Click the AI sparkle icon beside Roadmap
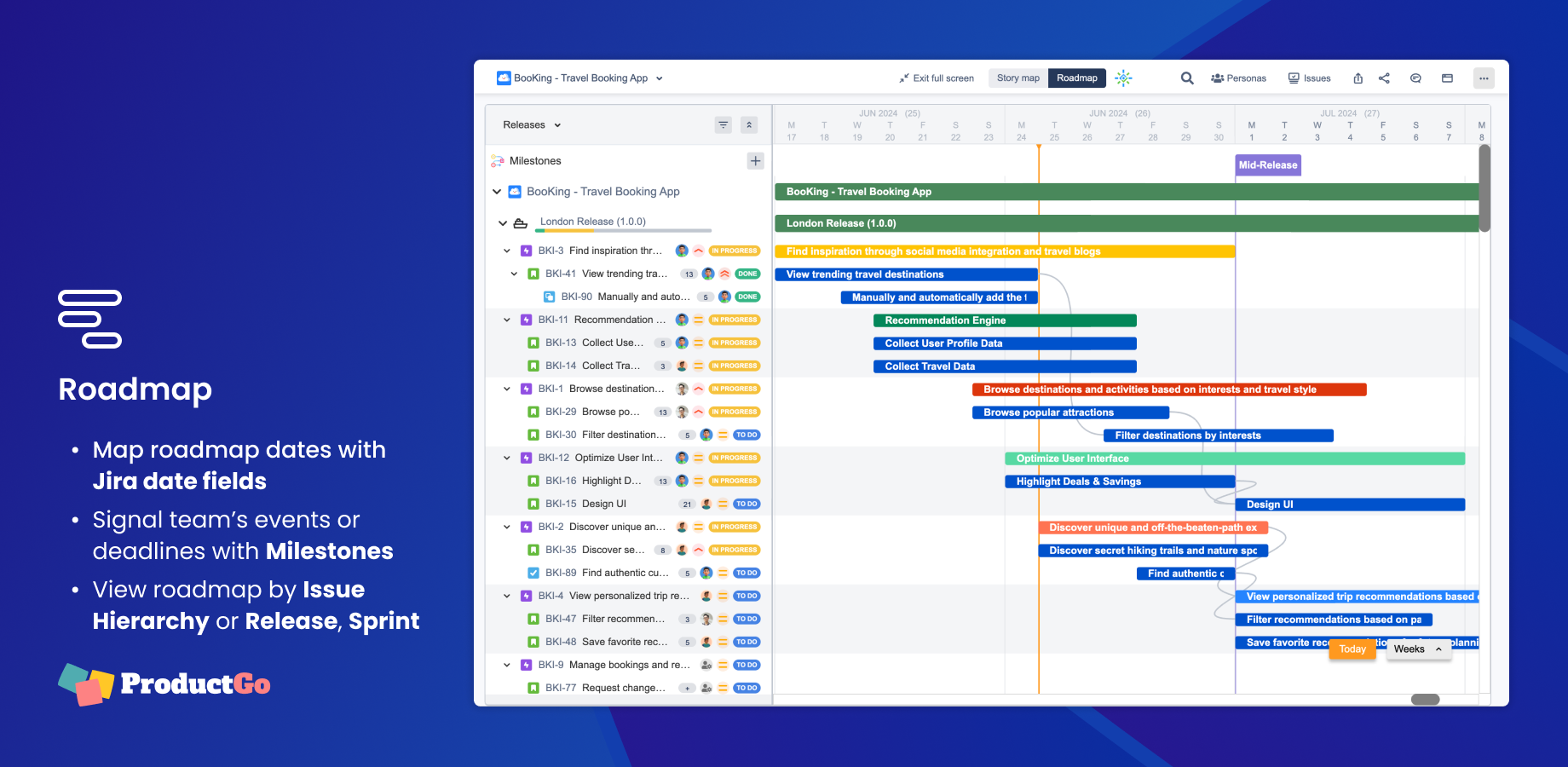Screen dimensions: 1568x767 click(x=1123, y=78)
